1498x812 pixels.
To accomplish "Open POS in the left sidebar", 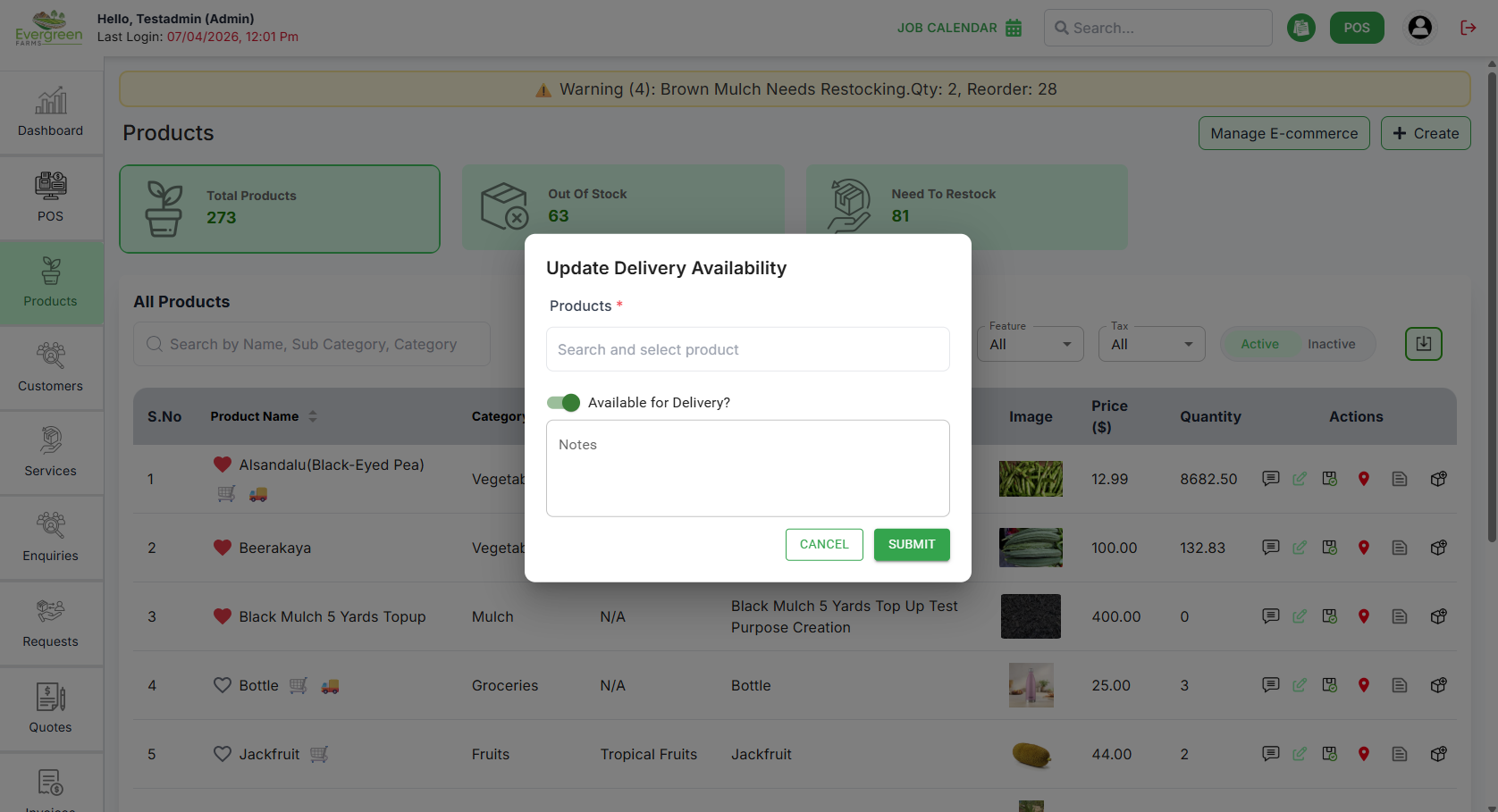I will click(x=51, y=197).
